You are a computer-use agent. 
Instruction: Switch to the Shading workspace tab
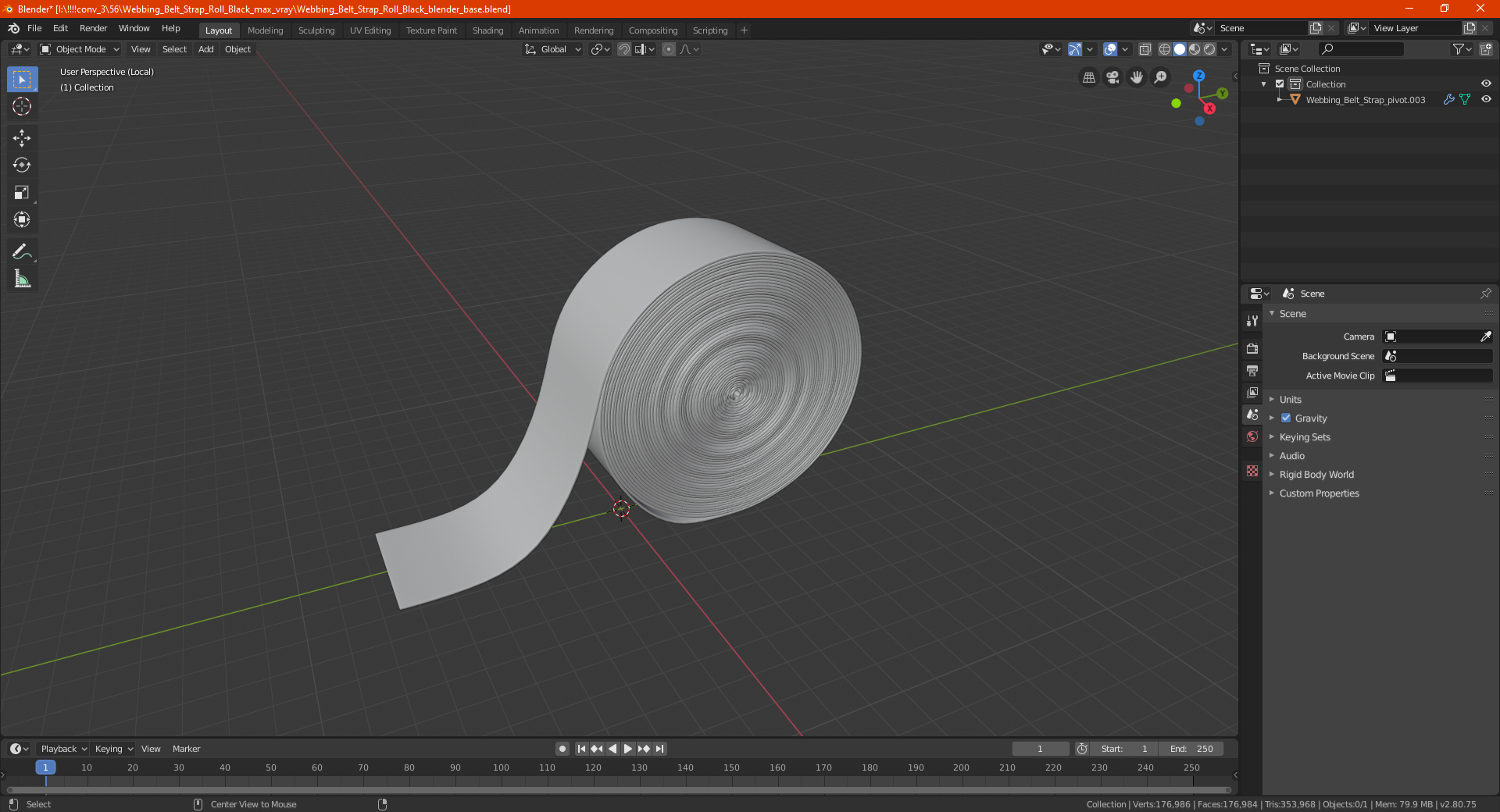point(487,30)
